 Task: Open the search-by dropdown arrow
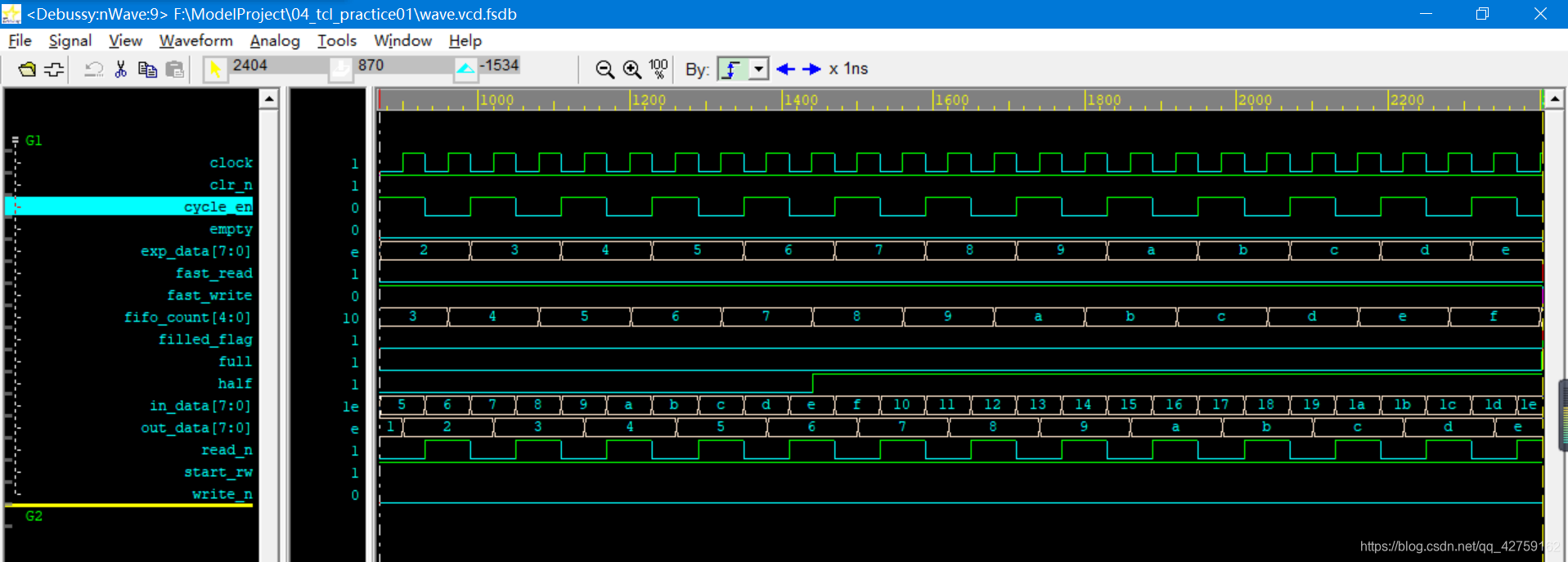759,70
